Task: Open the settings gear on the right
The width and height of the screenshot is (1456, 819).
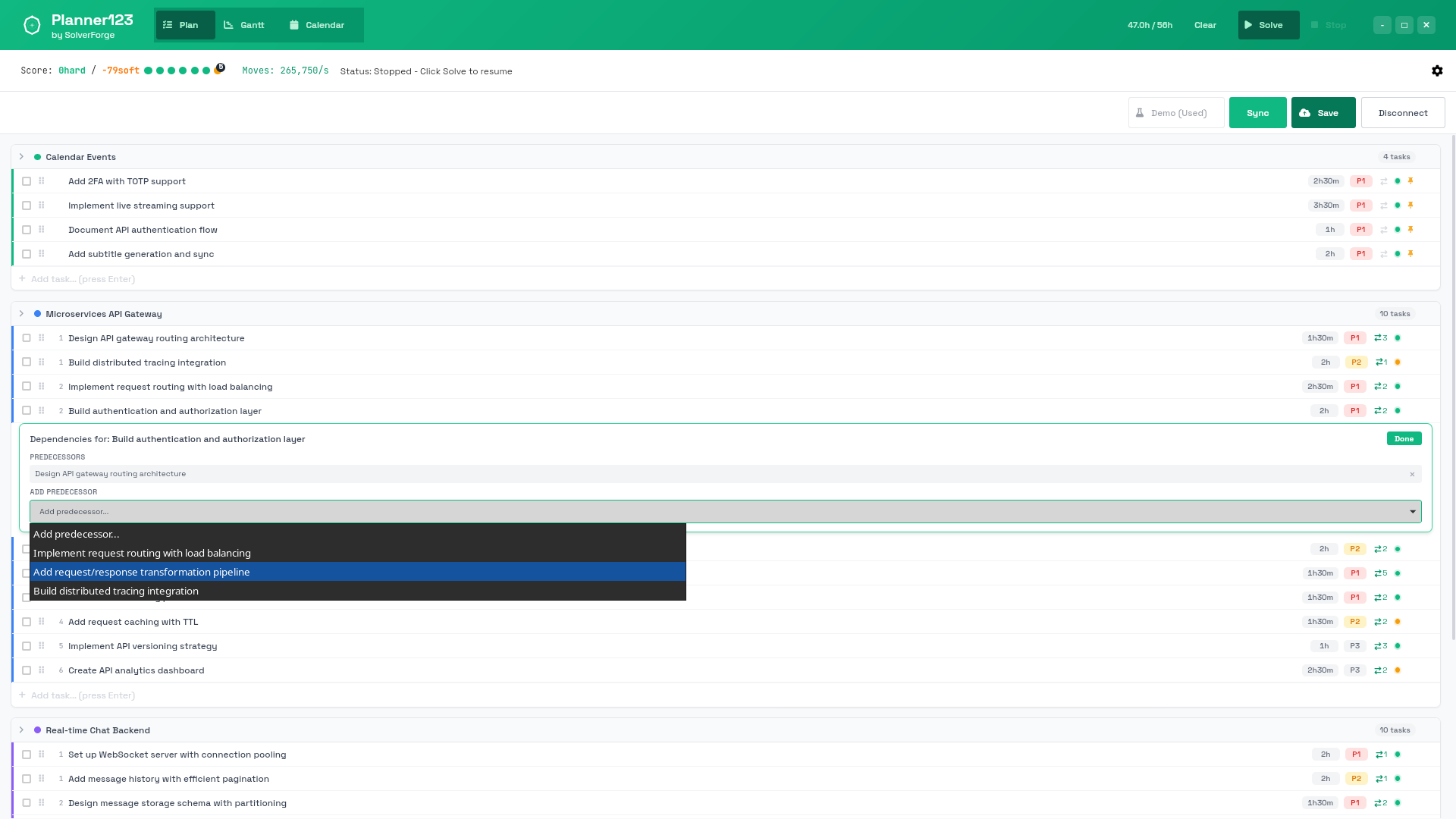Action: pyautogui.click(x=1437, y=71)
